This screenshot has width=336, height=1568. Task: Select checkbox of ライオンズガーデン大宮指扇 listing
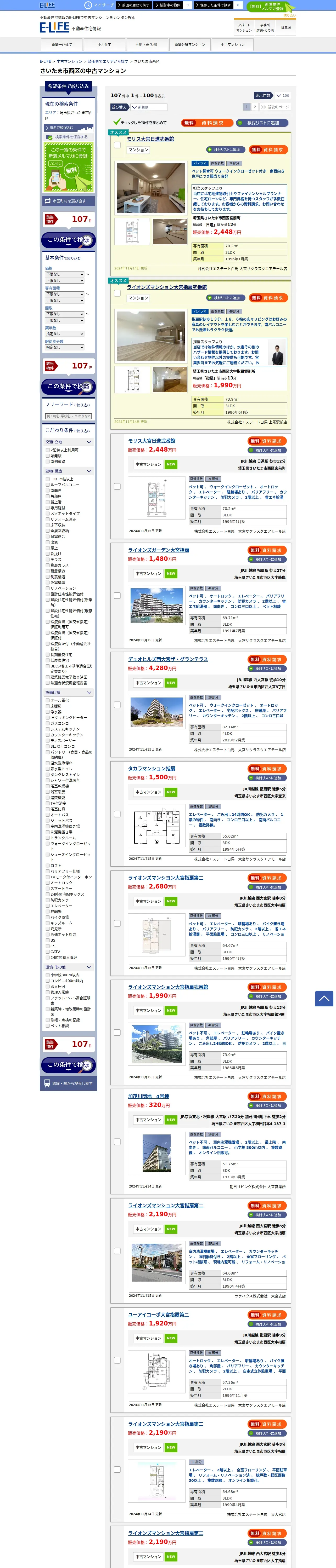click(117, 596)
